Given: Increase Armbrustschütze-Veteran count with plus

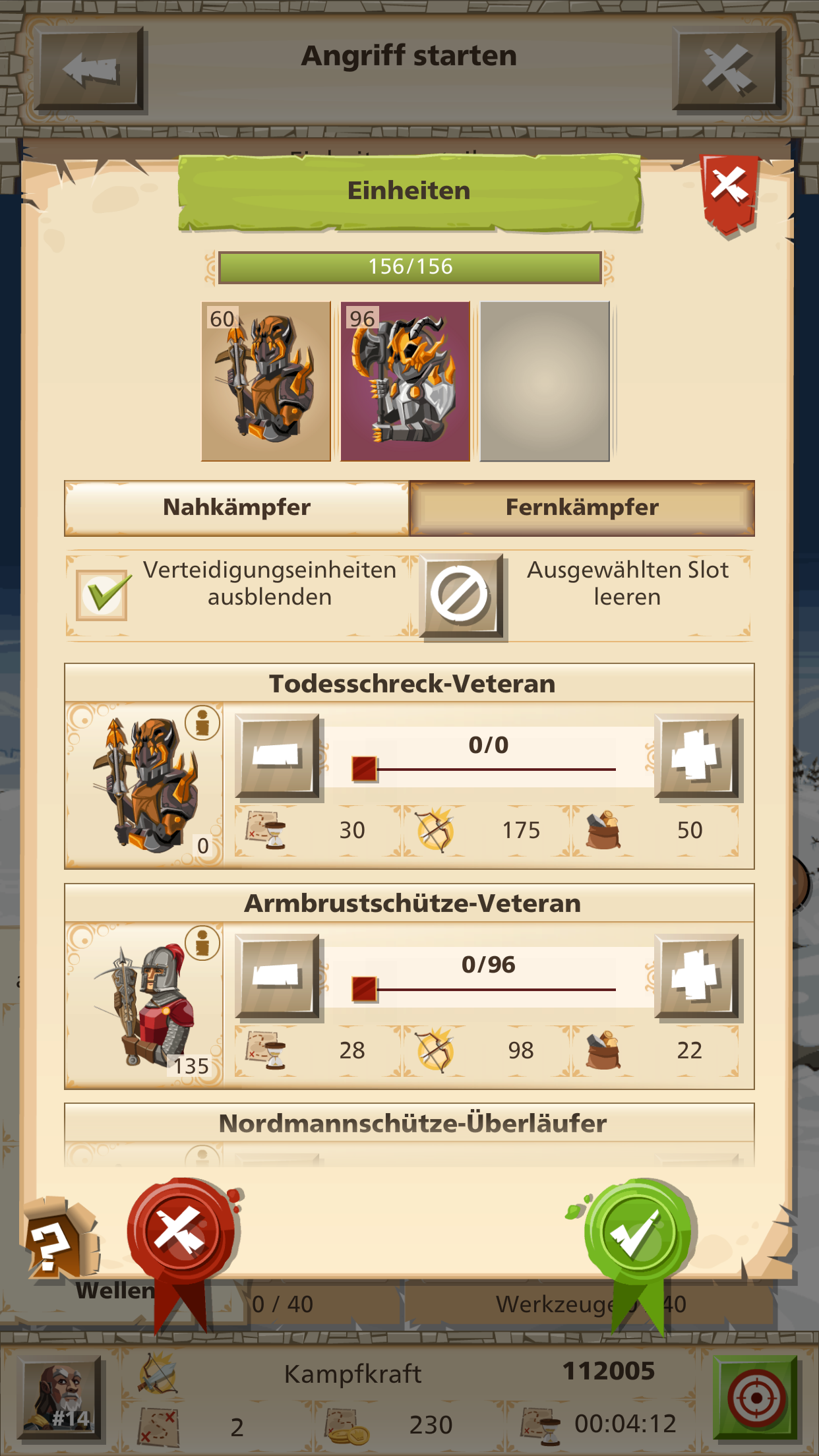Looking at the screenshot, I should click(x=696, y=976).
